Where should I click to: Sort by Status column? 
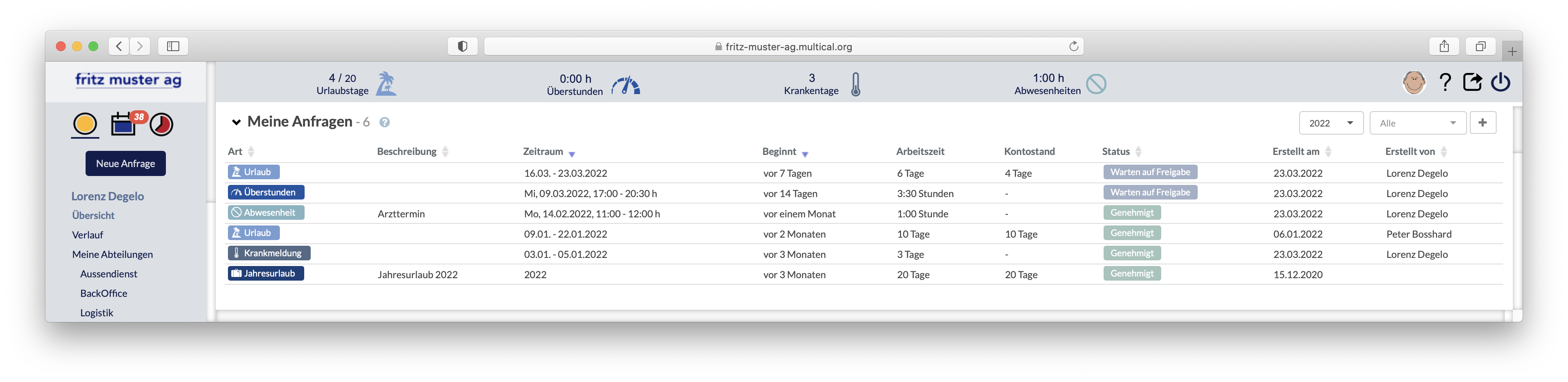click(1122, 152)
